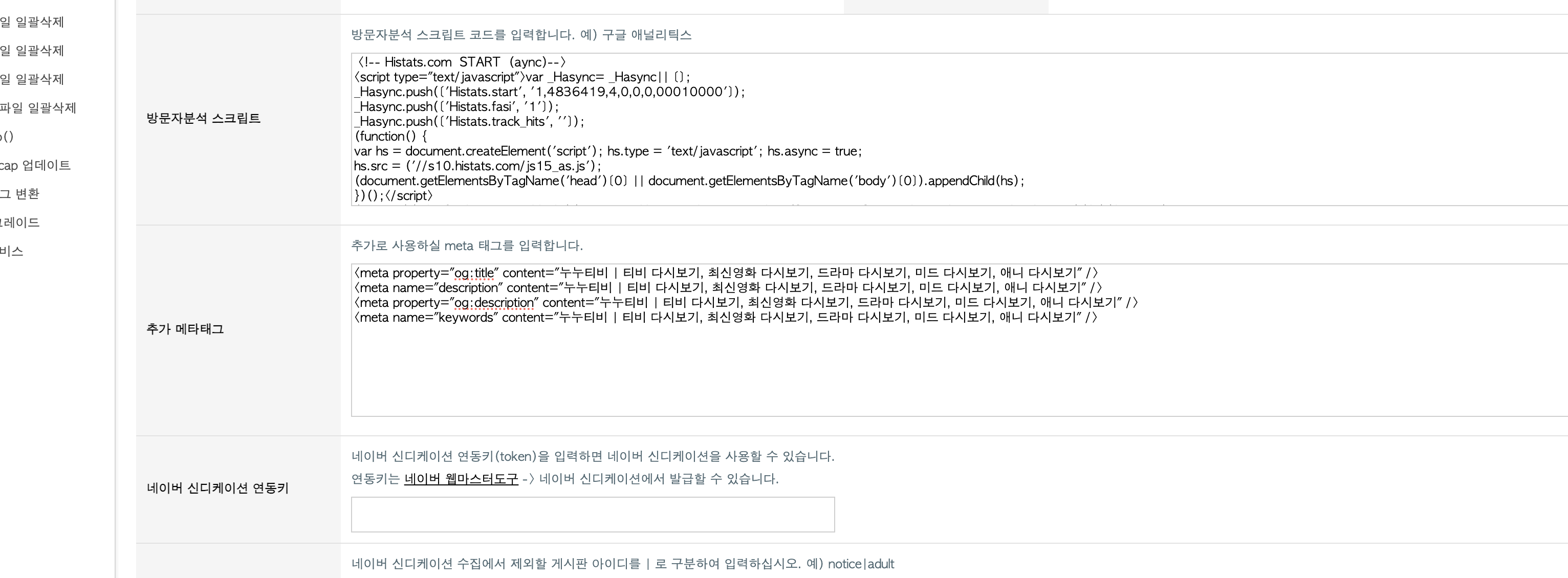Place cursor on the Histats.start push line
This screenshot has height=578, width=1568.
[550, 92]
